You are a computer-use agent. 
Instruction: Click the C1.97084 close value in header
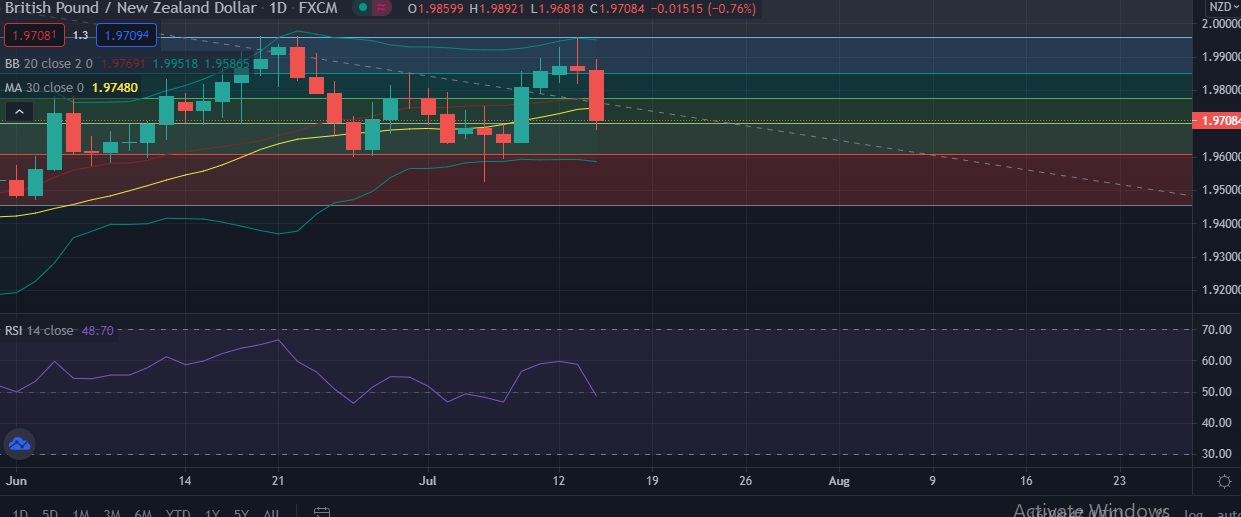point(615,8)
